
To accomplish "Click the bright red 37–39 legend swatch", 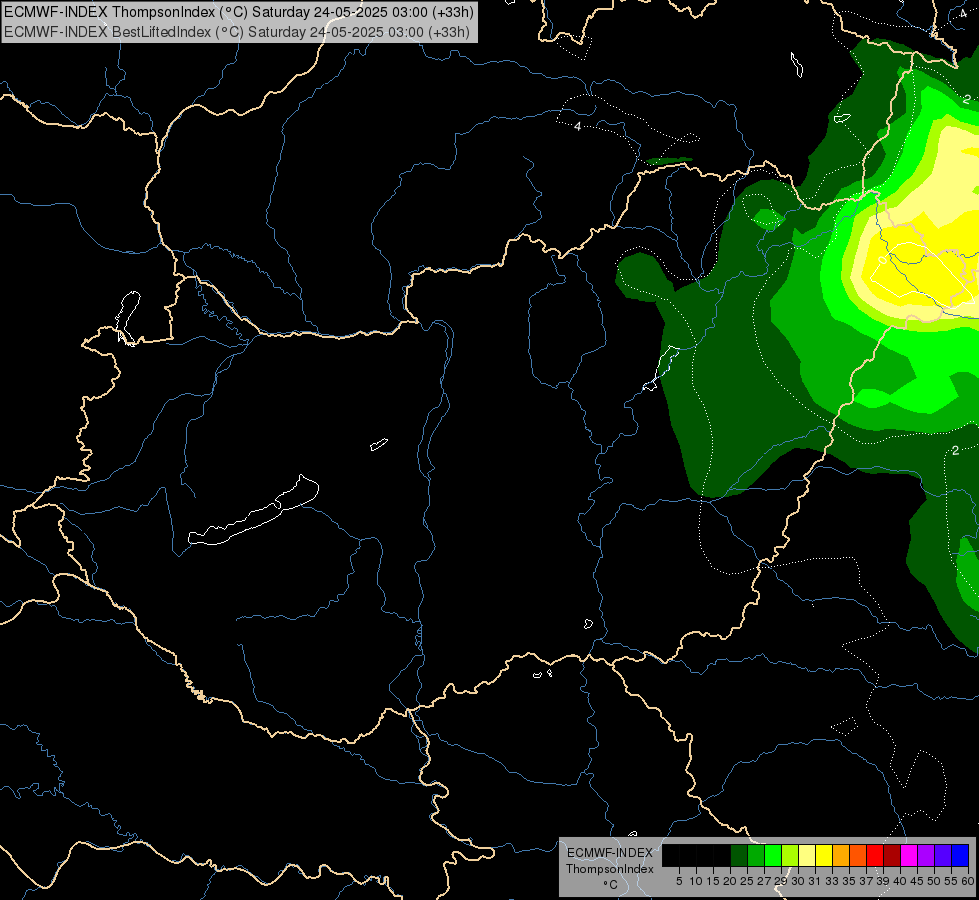I will tap(875, 855).
